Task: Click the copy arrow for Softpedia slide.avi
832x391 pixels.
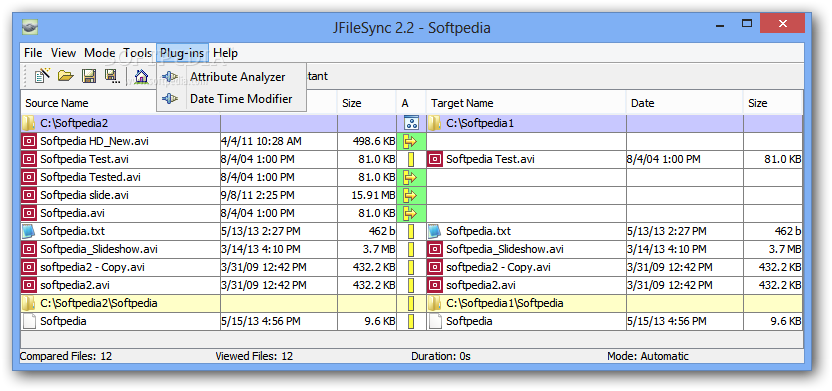Action: pos(411,195)
